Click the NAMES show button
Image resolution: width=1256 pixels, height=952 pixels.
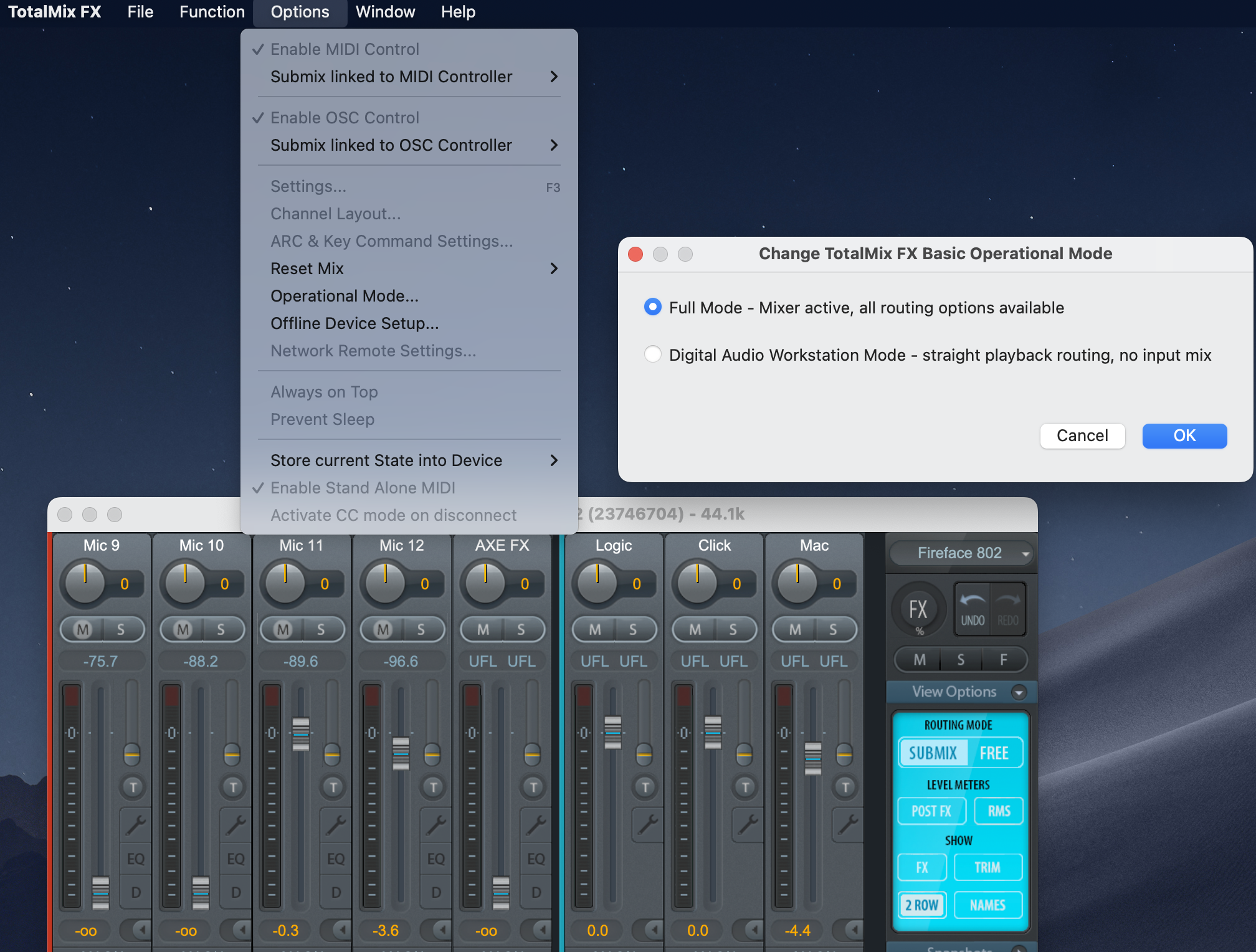tap(987, 905)
